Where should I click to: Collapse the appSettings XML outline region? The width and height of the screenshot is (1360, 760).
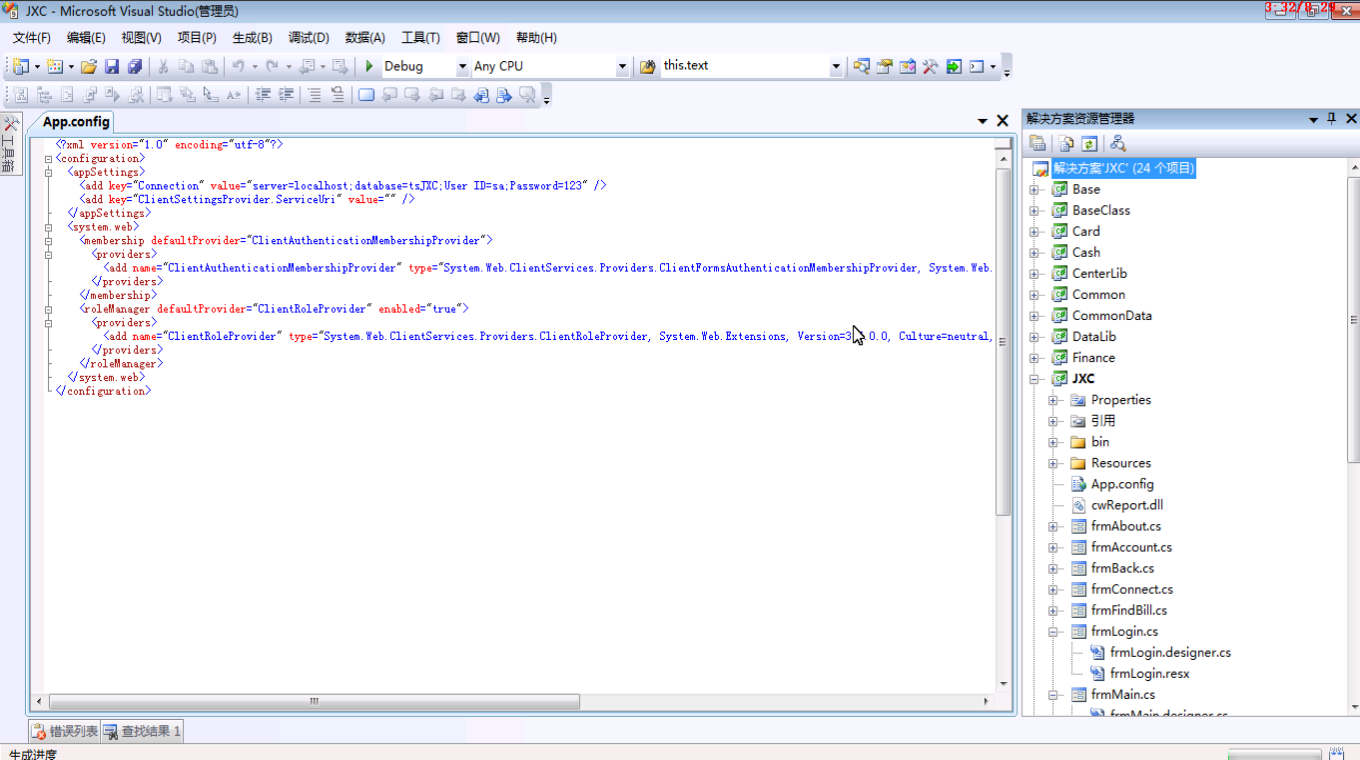point(48,172)
